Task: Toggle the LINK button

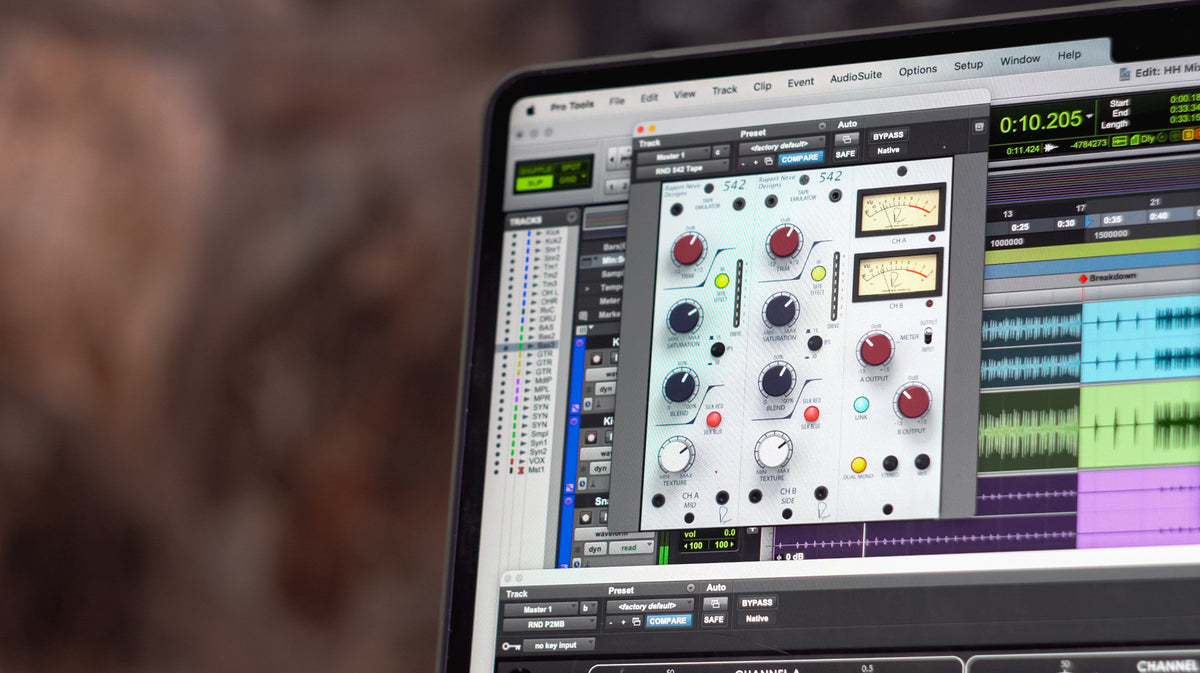Action: click(861, 405)
